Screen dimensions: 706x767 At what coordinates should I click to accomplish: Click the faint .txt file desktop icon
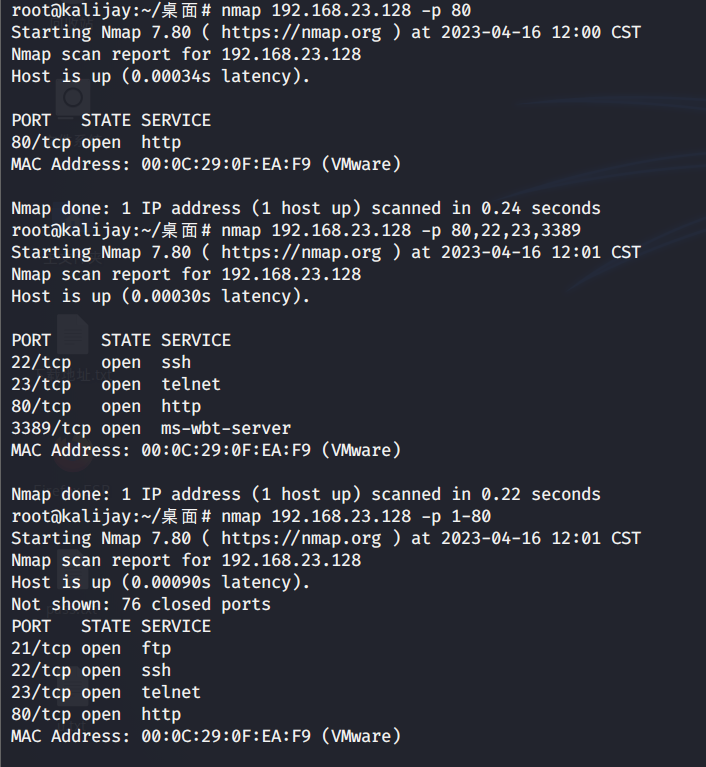pos(72,335)
